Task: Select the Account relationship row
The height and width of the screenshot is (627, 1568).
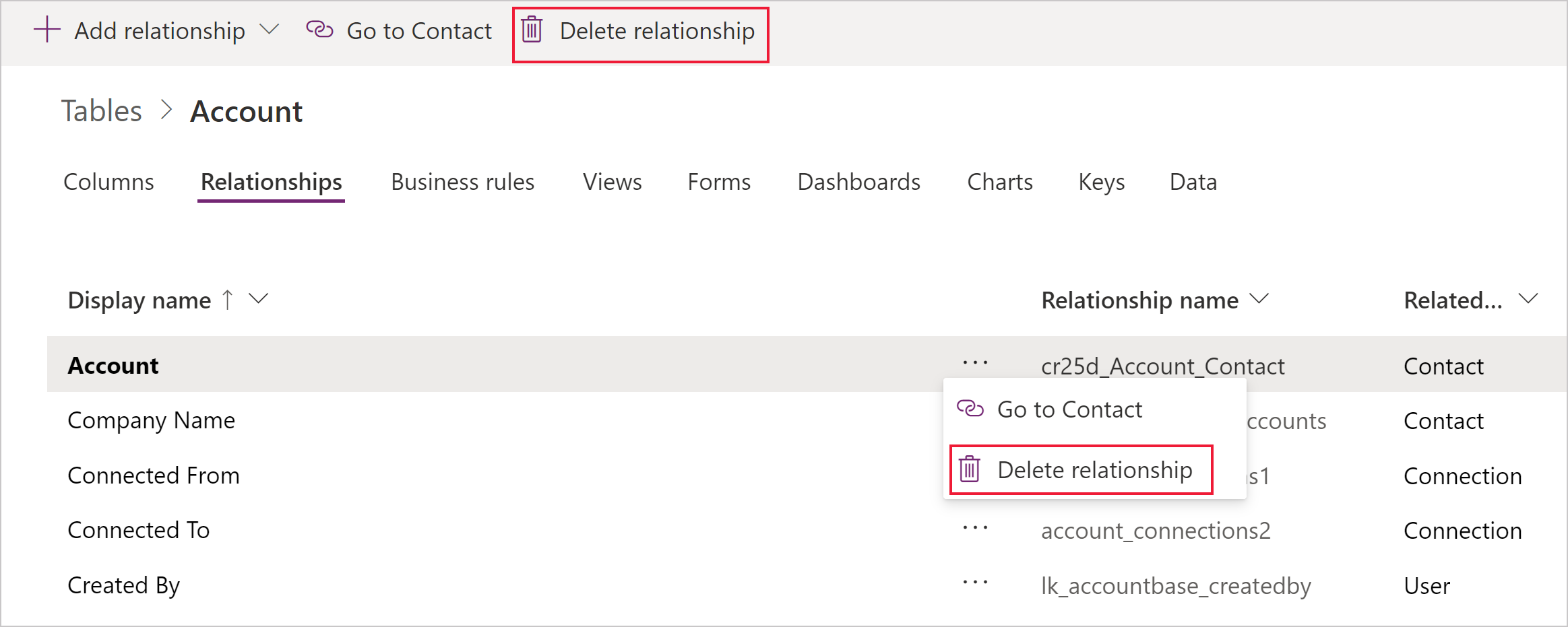Action: point(807,364)
